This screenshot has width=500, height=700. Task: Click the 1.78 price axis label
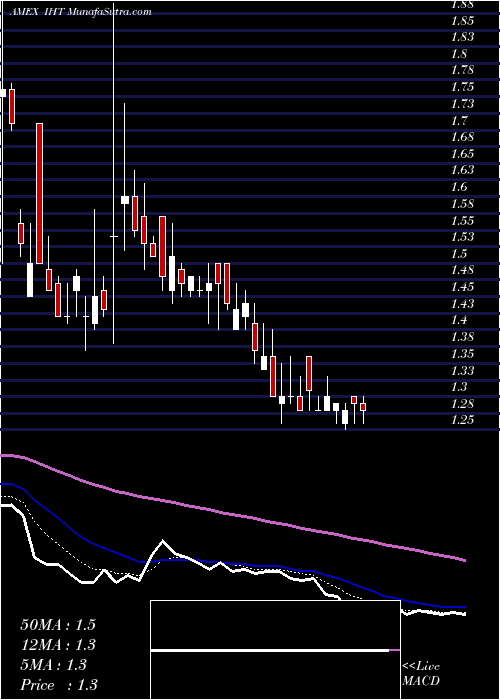462,71
